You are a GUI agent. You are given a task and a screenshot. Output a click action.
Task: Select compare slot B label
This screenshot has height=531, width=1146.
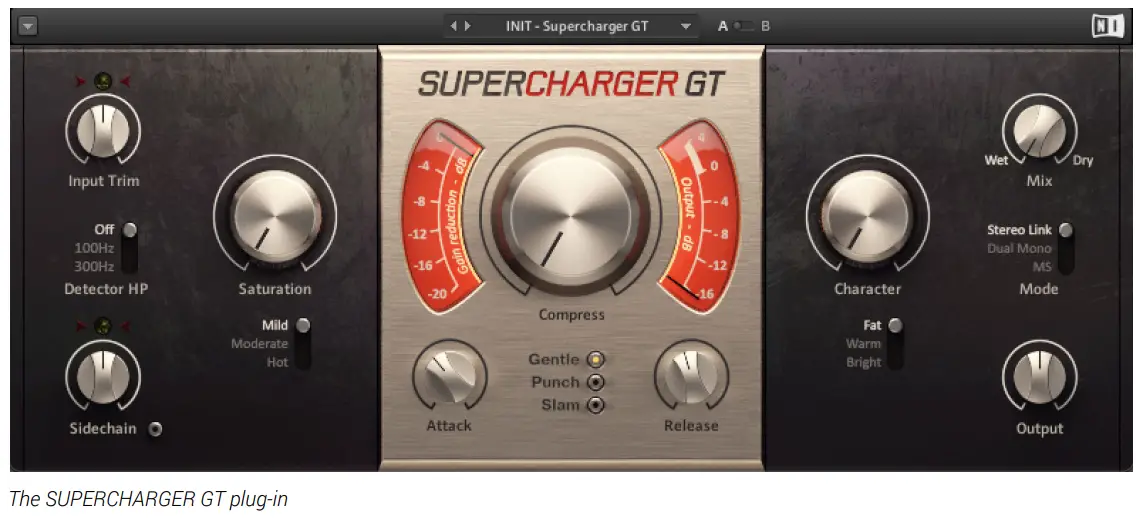click(x=765, y=26)
